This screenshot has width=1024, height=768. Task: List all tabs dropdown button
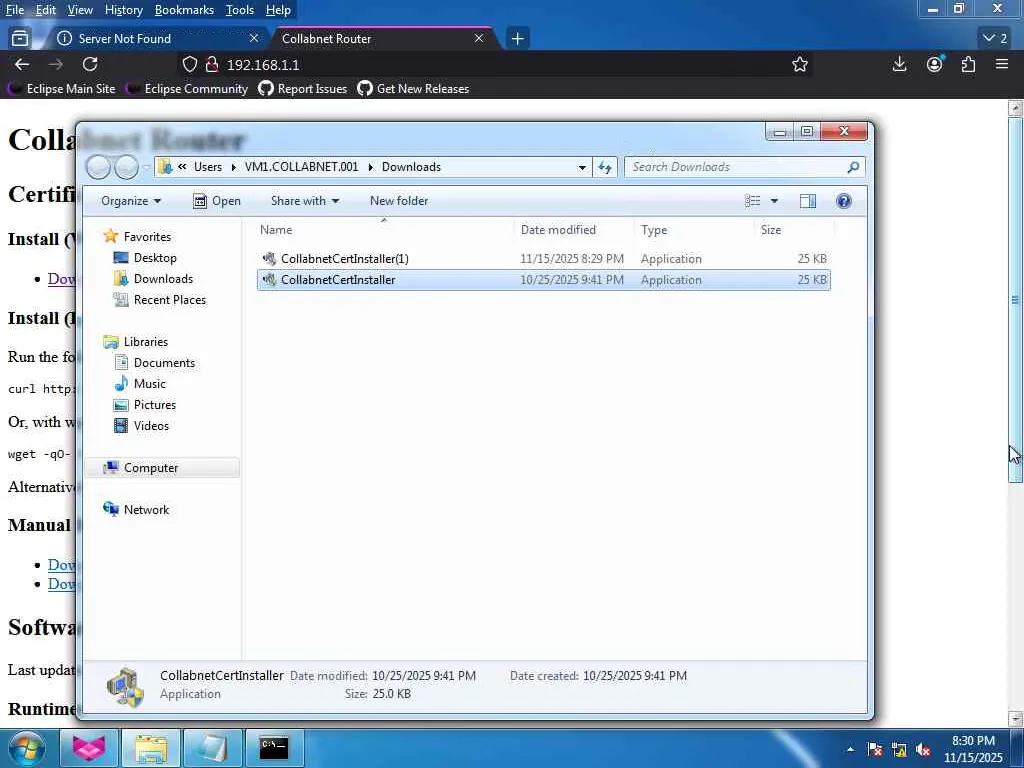click(x=995, y=39)
